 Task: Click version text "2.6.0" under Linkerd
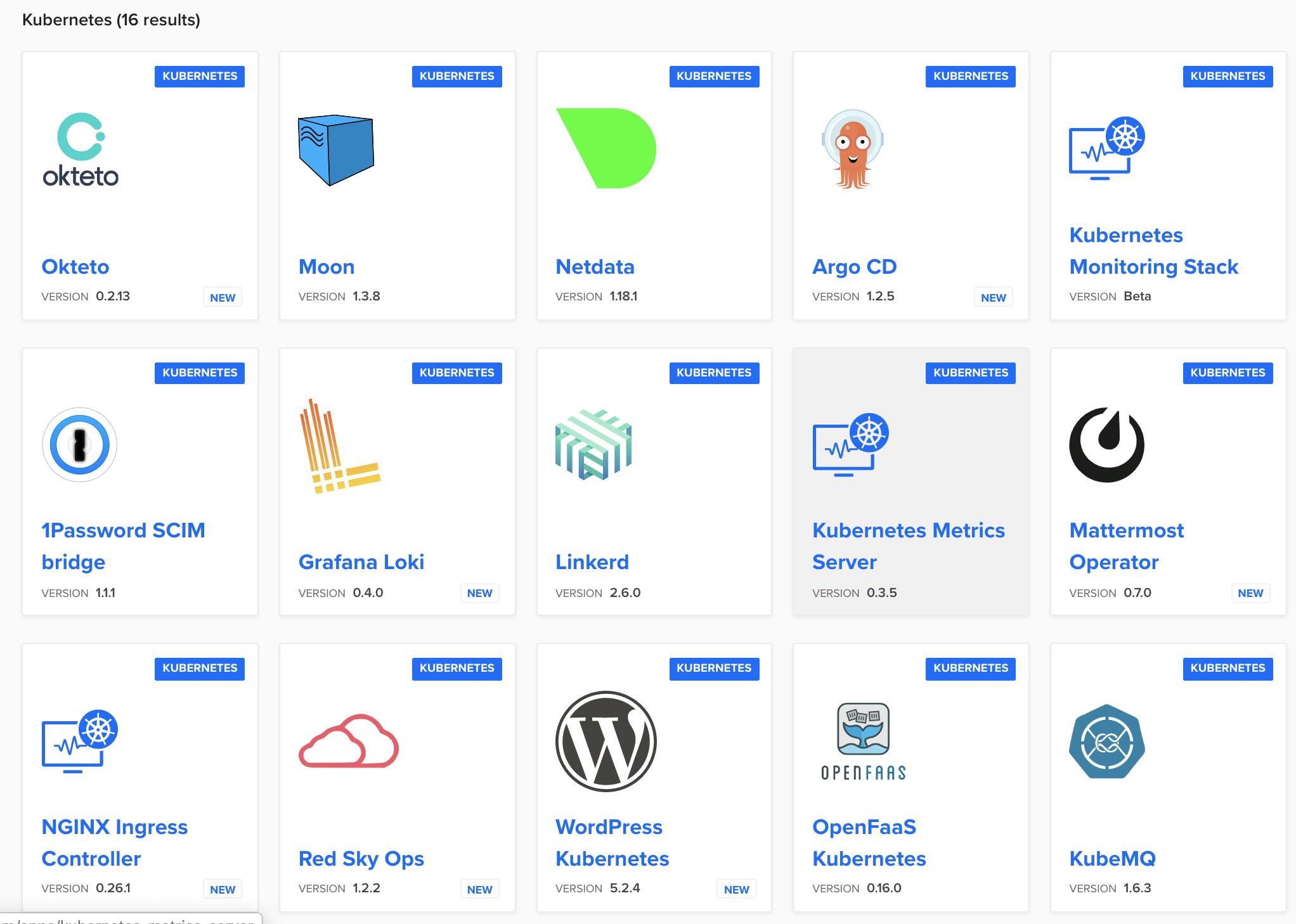pos(625,593)
